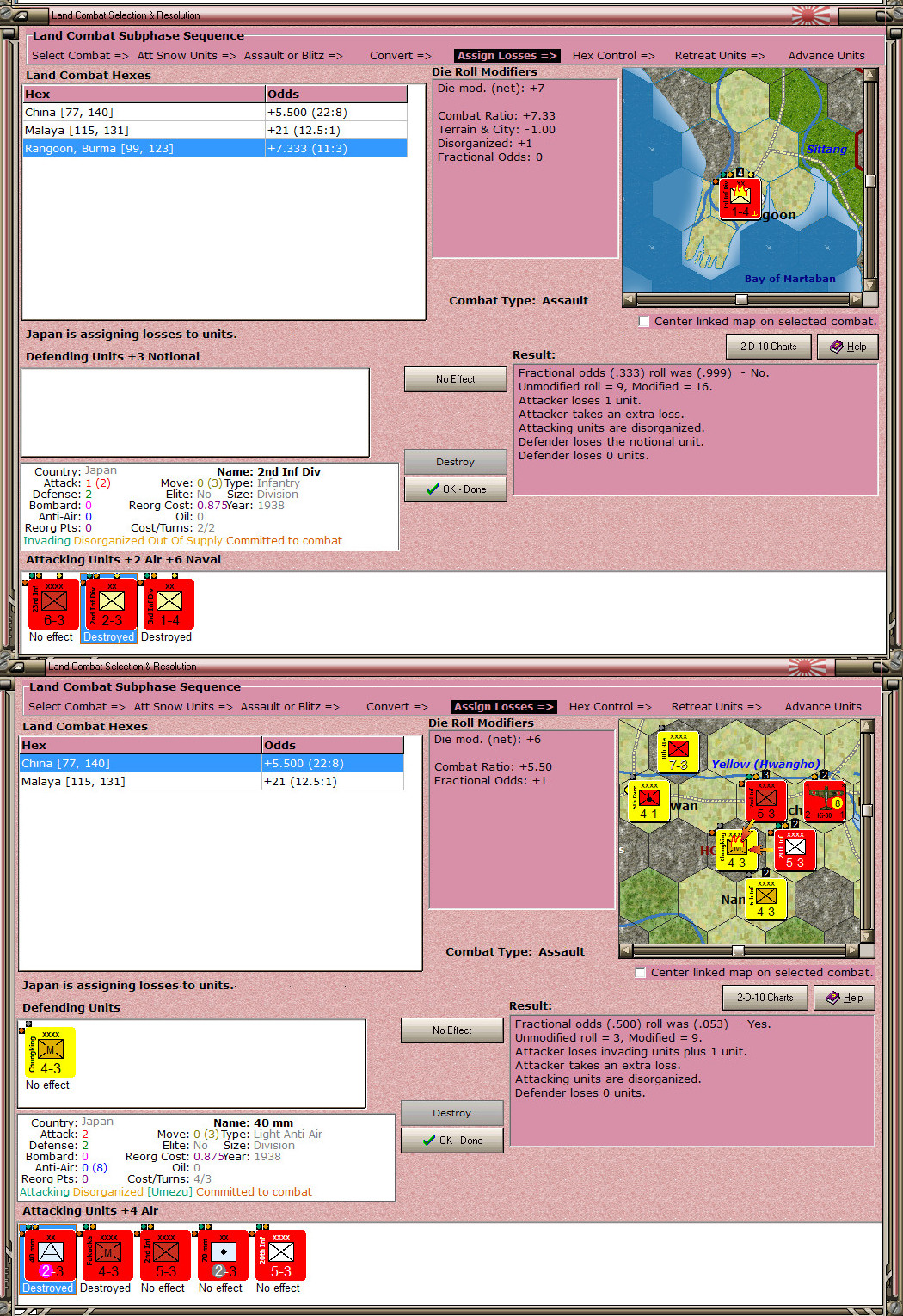Image resolution: width=903 pixels, height=1316 pixels.
Task: Open Select Combat step in top window
Action: [x=80, y=55]
